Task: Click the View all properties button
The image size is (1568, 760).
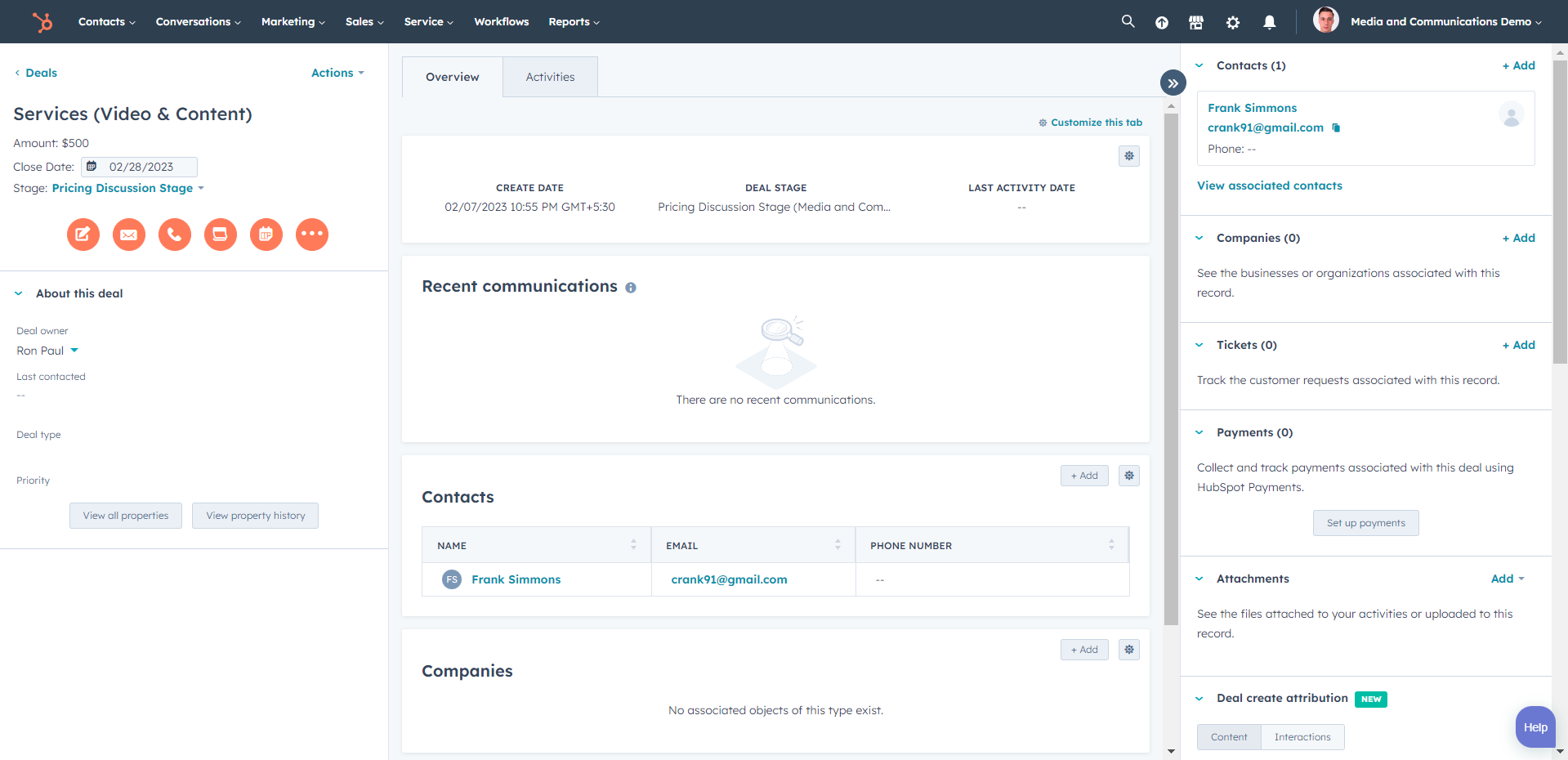Action: pos(125,516)
